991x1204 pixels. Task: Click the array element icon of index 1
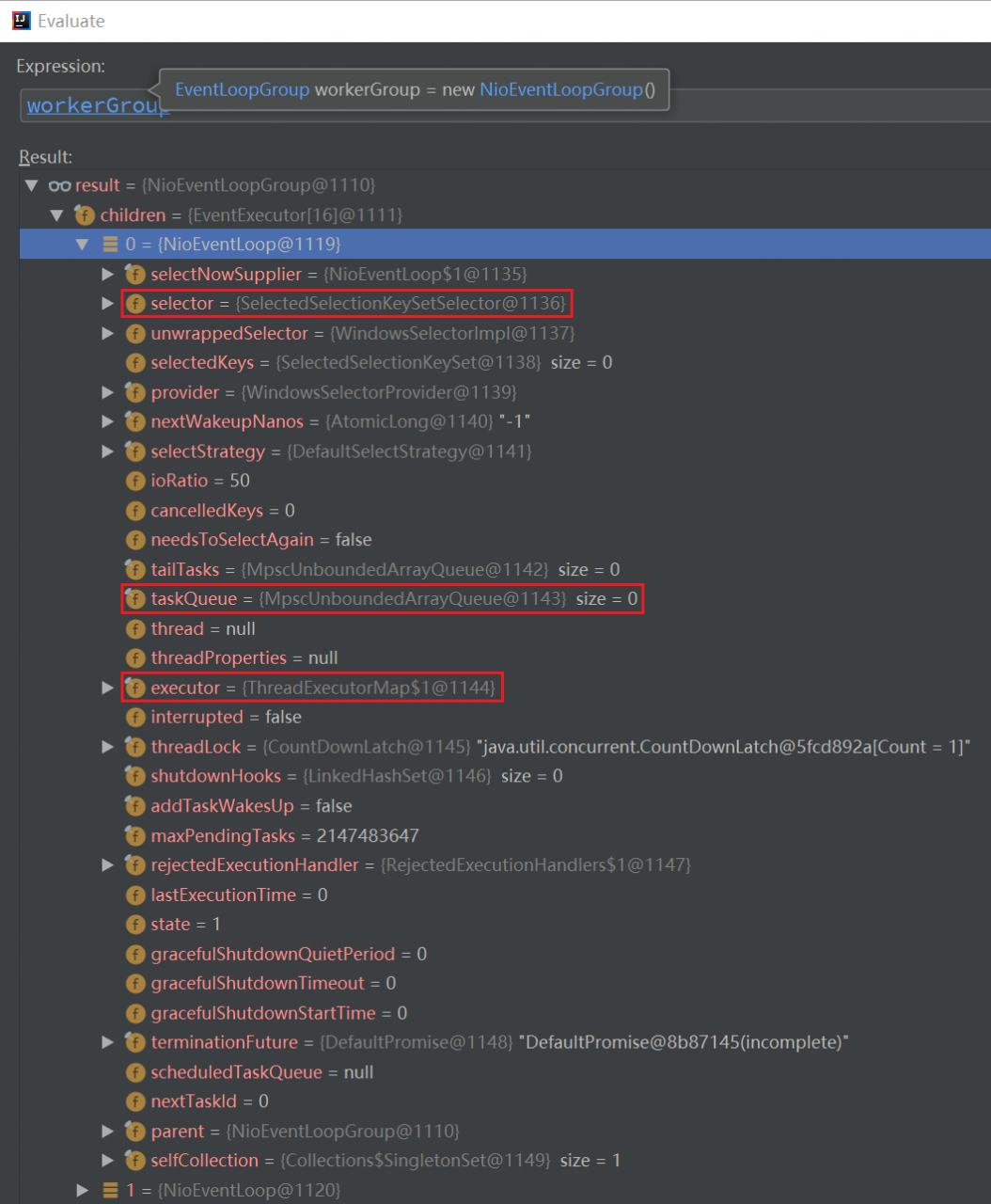coord(110,1191)
